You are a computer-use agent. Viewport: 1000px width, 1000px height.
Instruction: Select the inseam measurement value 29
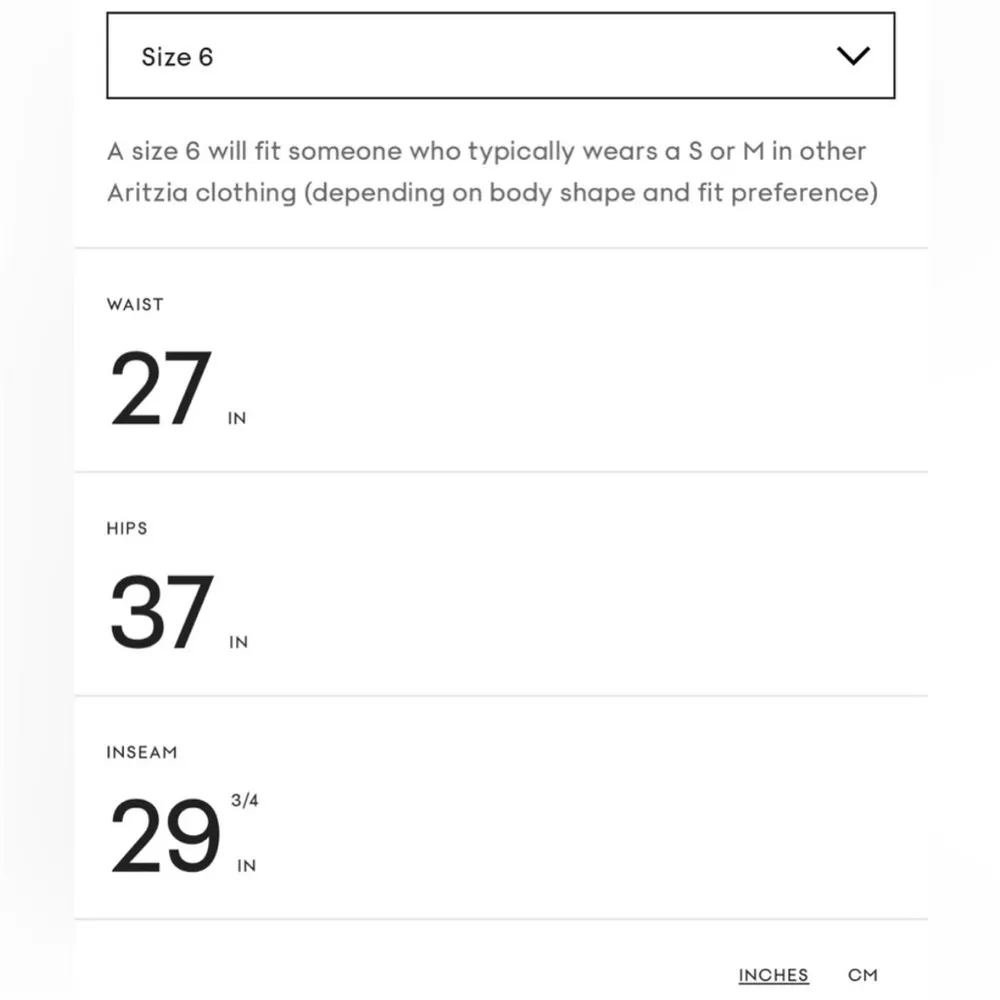coord(164,838)
